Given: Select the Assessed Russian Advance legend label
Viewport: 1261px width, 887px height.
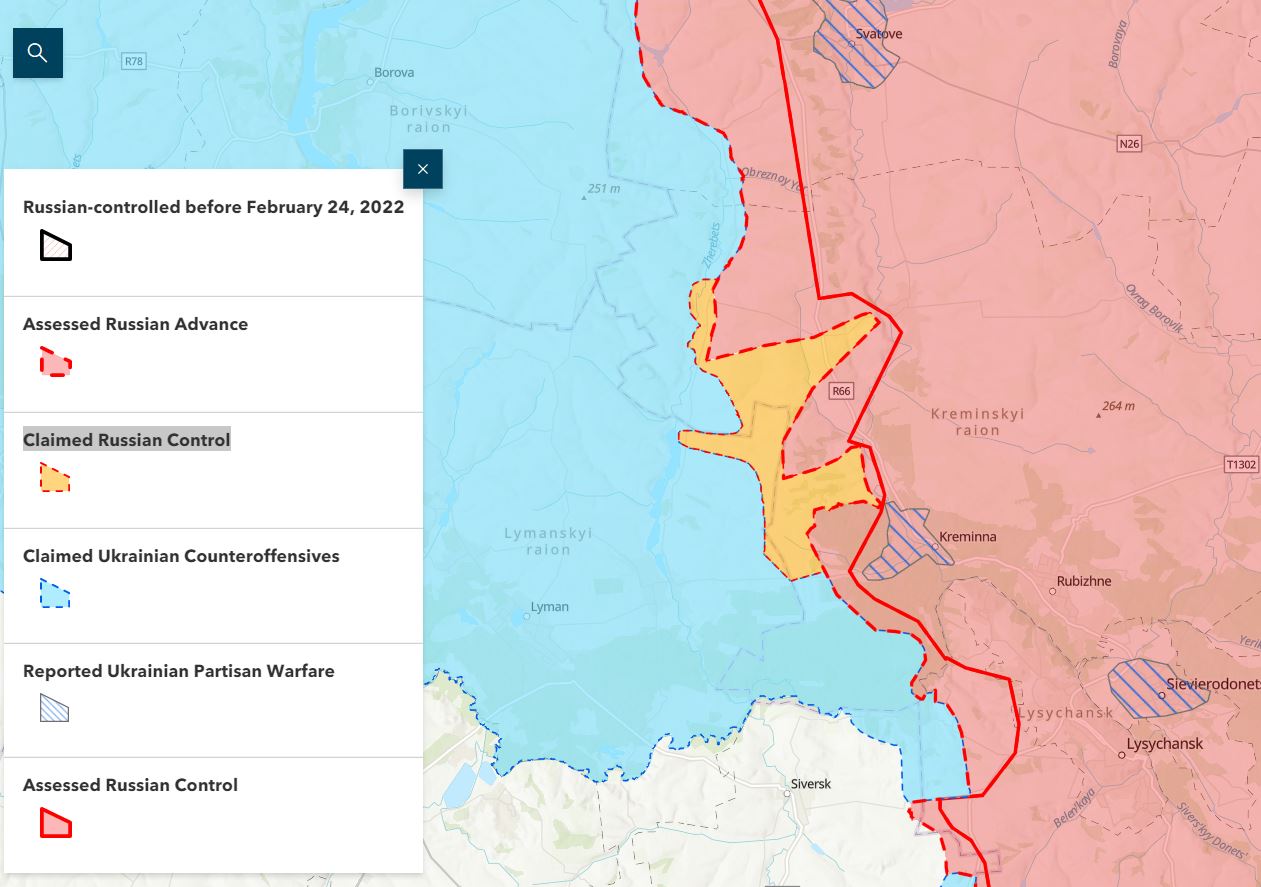Looking at the screenshot, I should pyautogui.click(x=135, y=324).
